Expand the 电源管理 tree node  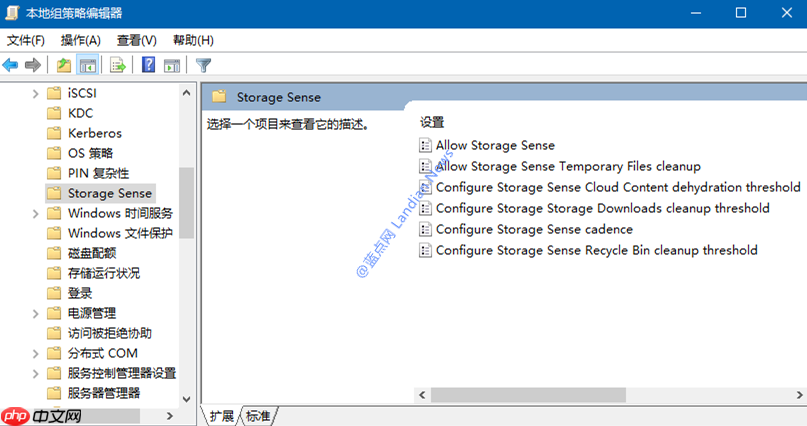35,313
